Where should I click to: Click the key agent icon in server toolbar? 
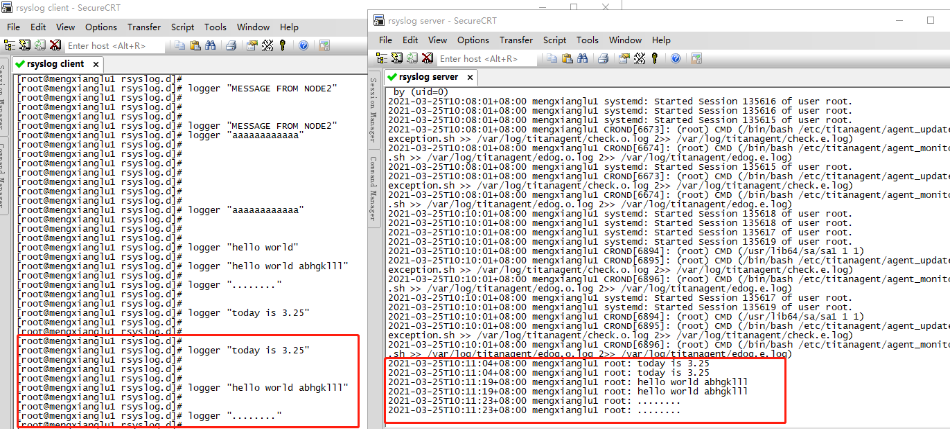pos(654,58)
